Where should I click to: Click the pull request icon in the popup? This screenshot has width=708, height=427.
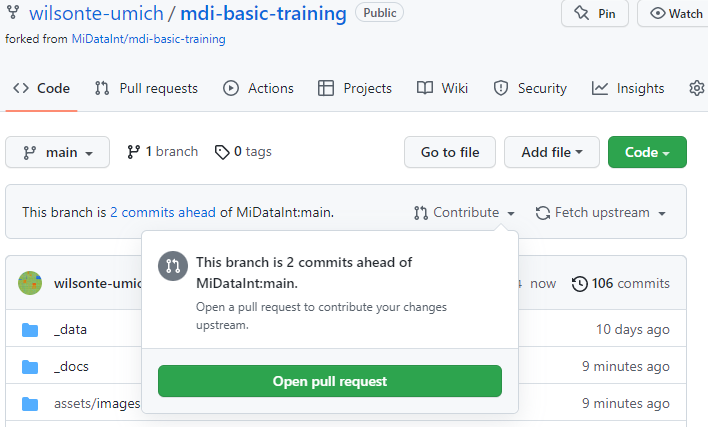point(173,266)
